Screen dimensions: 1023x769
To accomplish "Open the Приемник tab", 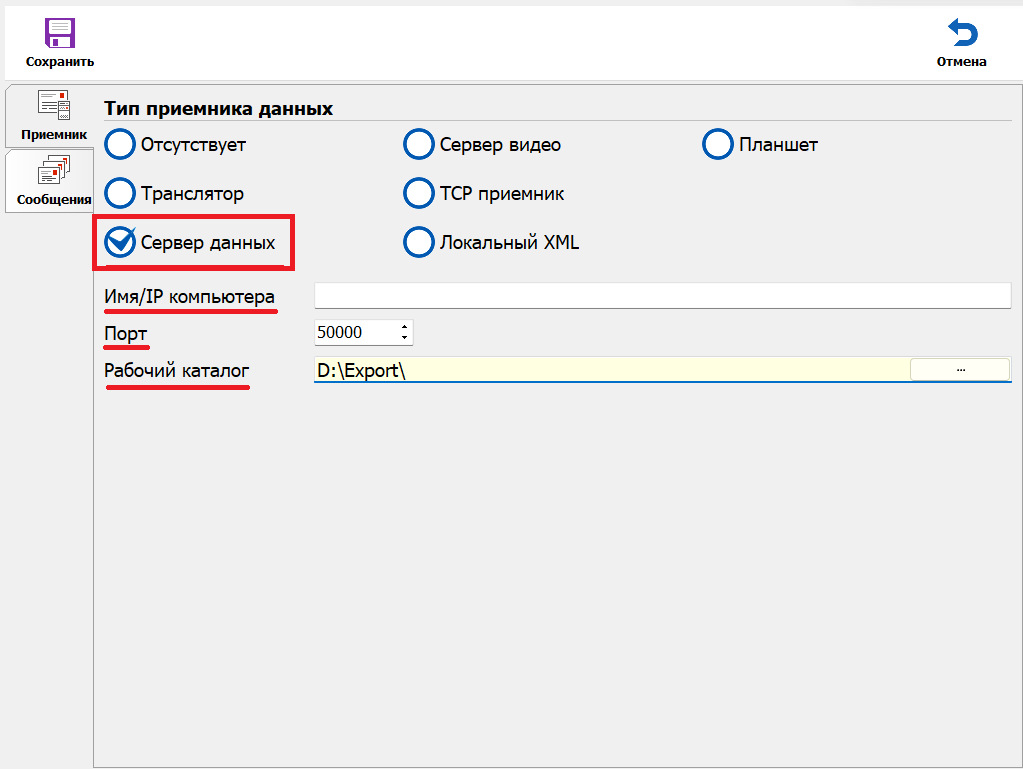I will (54, 115).
